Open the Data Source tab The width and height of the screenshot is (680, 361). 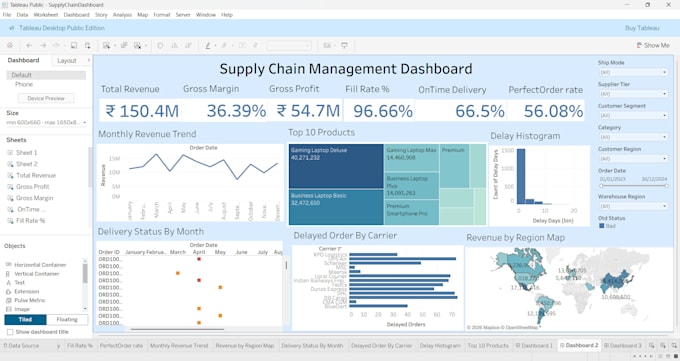(22, 345)
